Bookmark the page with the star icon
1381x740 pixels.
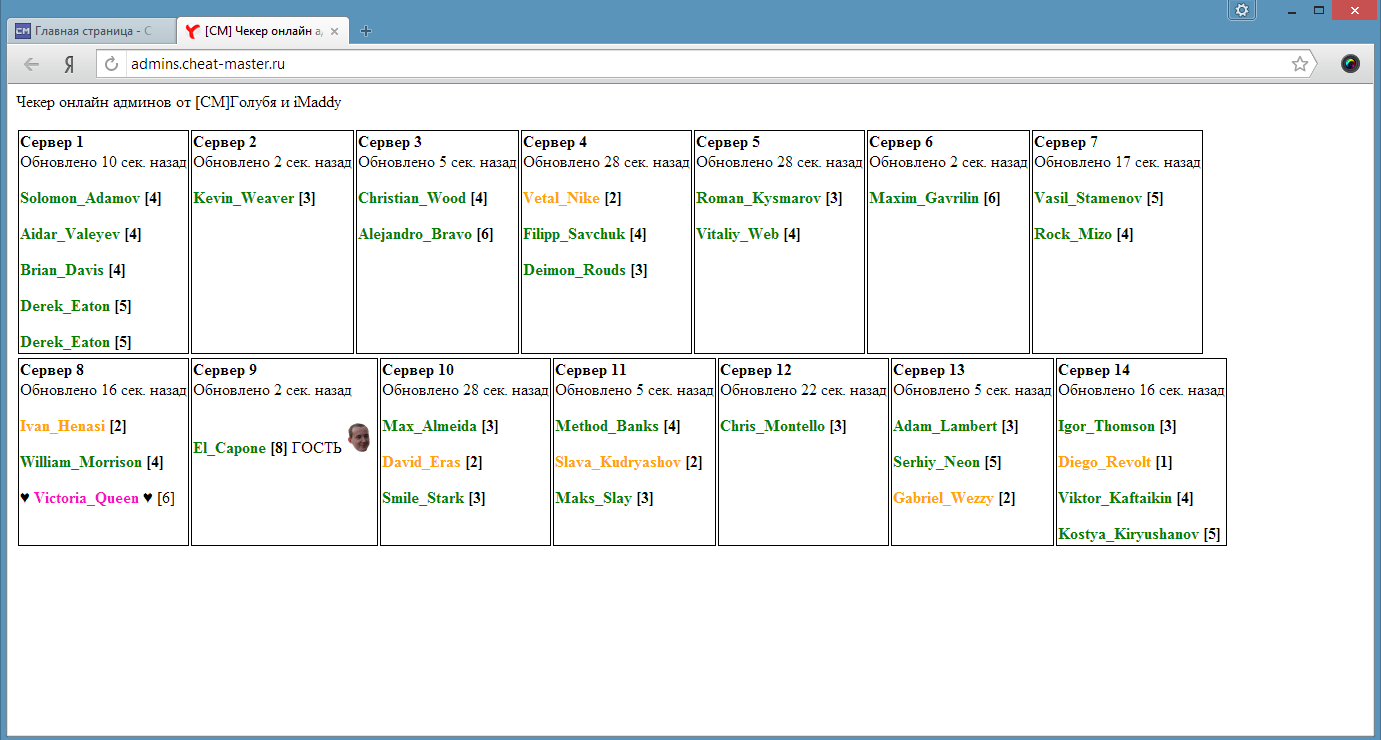click(x=1299, y=64)
